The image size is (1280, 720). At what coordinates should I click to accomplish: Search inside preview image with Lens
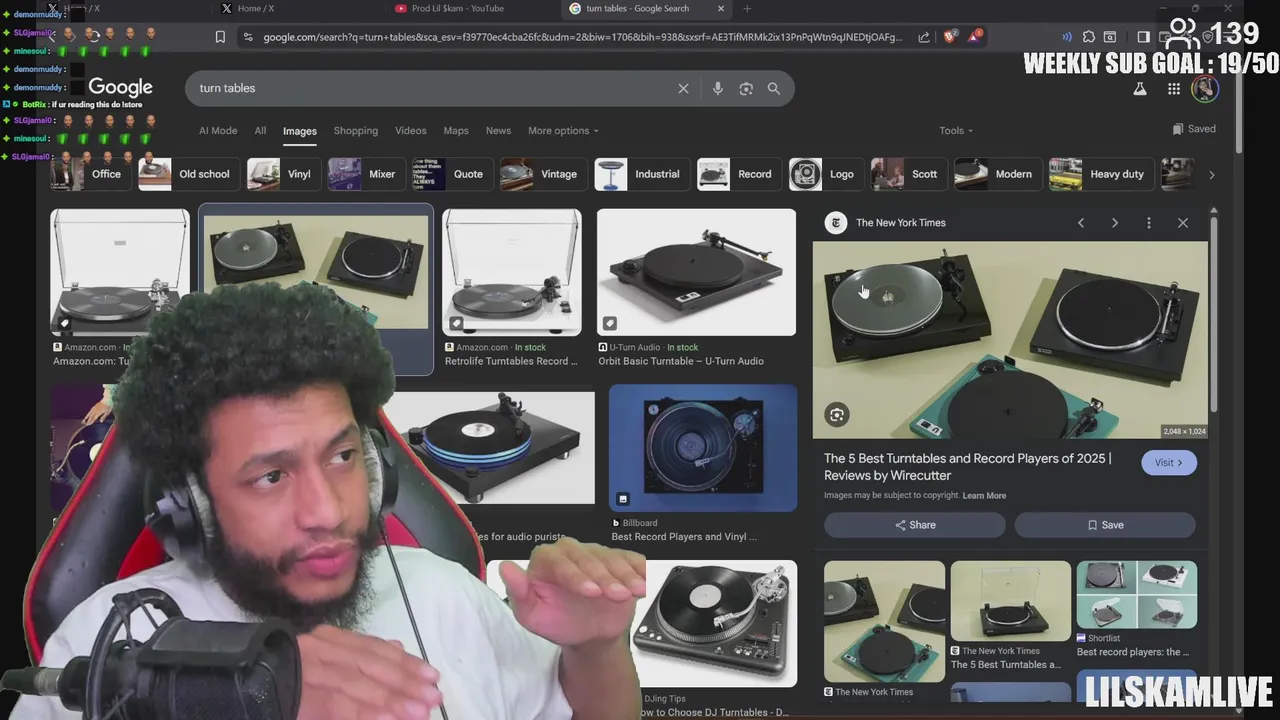point(837,414)
